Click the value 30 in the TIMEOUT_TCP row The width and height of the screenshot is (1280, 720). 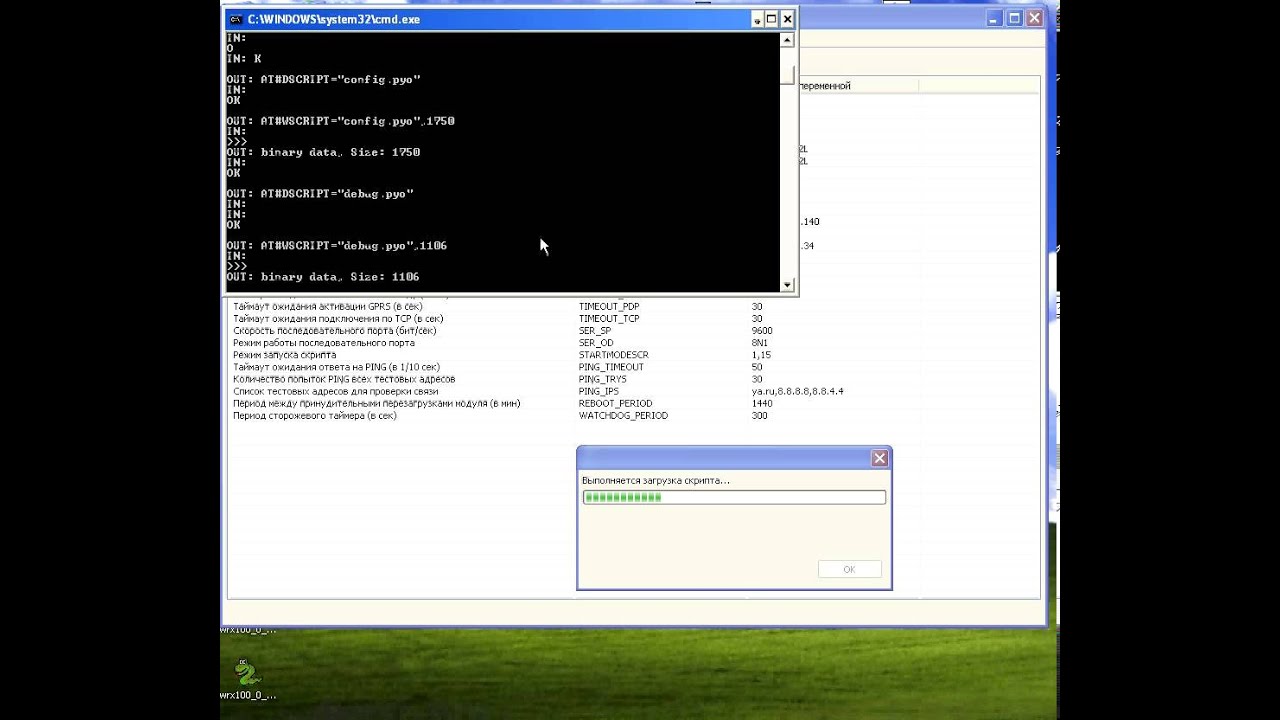pyautogui.click(x=757, y=318)
